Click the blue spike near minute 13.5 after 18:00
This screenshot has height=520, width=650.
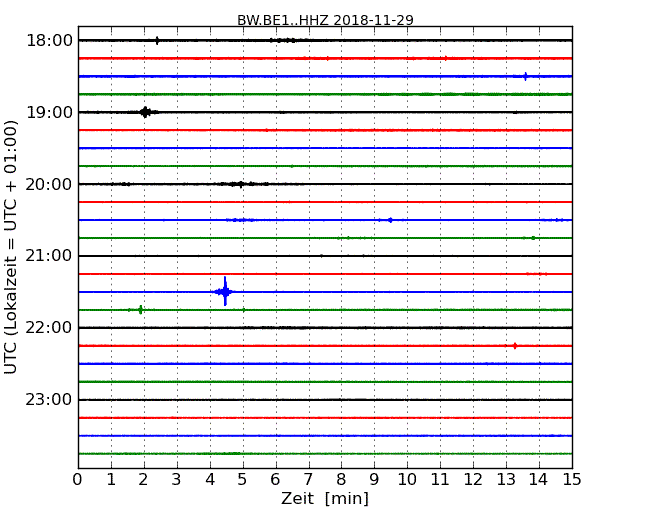pos(525,76)
